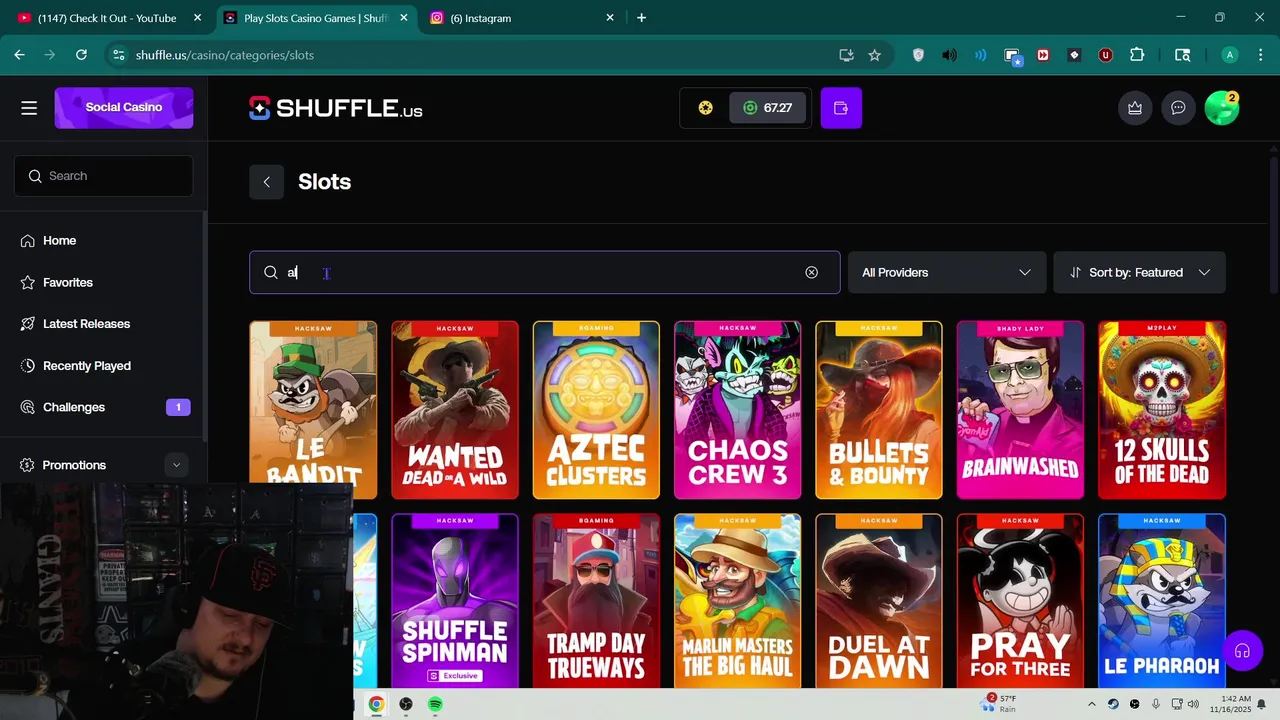The width and height of the screenshot is (1280, 720).
Task: Open Latest Releases in sidebar
Action: point(86,324)
